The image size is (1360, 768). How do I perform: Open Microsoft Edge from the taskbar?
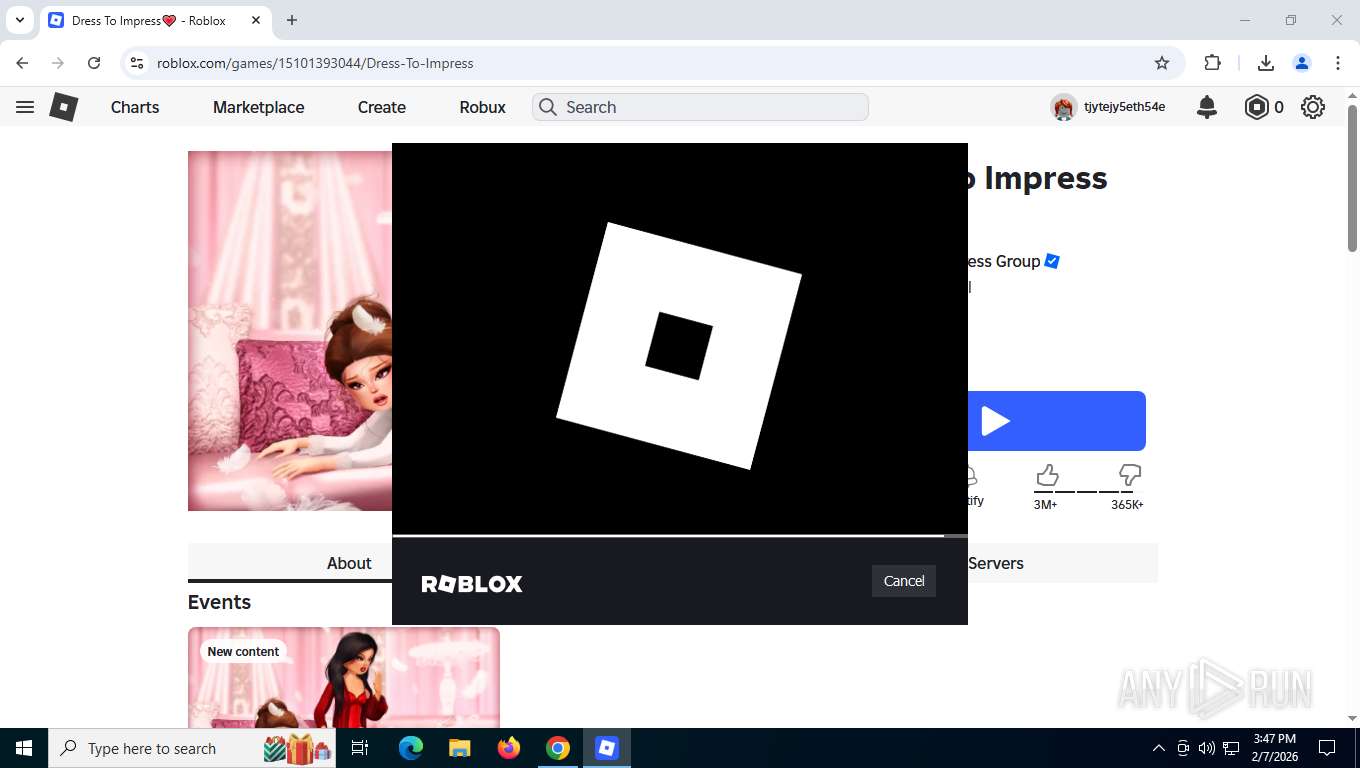click(411, 748)
